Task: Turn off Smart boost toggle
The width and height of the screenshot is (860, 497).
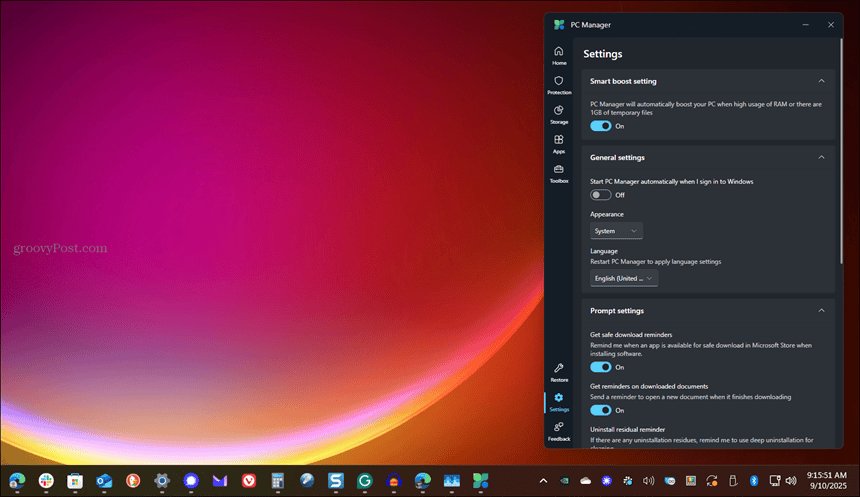Action: pyautogui.click(x=601, y=126)
